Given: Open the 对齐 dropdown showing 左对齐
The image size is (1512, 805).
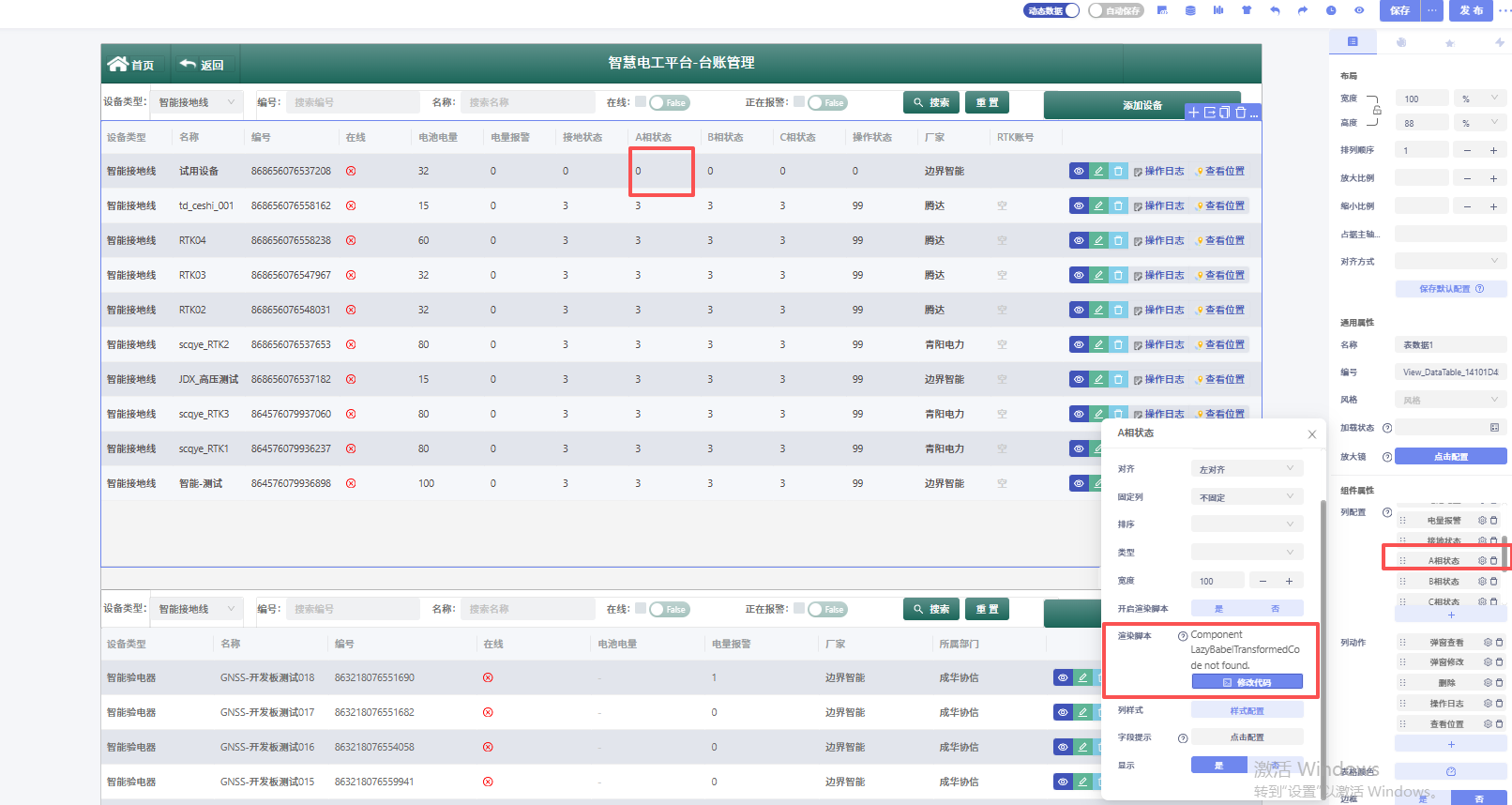Looking at the screenshot, I should pyautogui.click(x=1247, y=469).
